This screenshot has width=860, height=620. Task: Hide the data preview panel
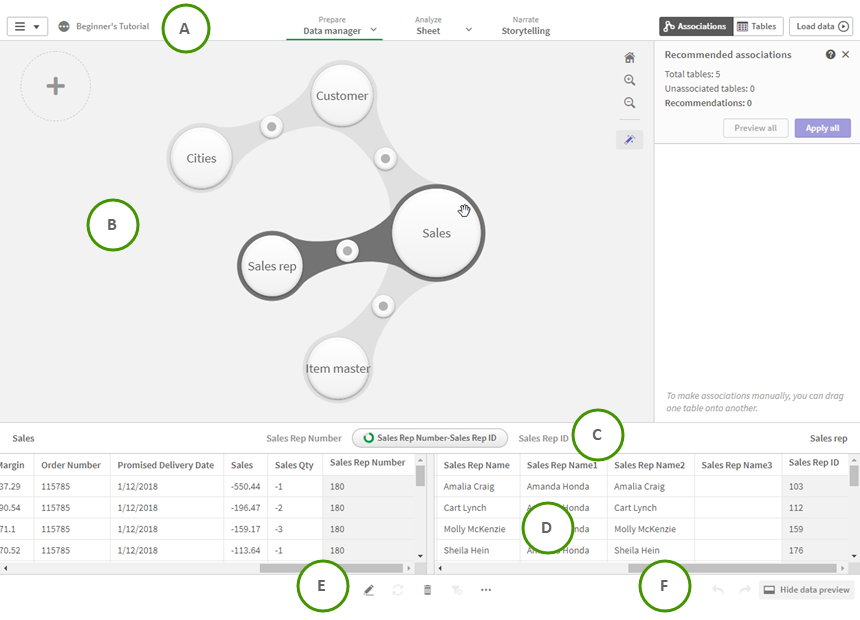click(x=806, y=590)
